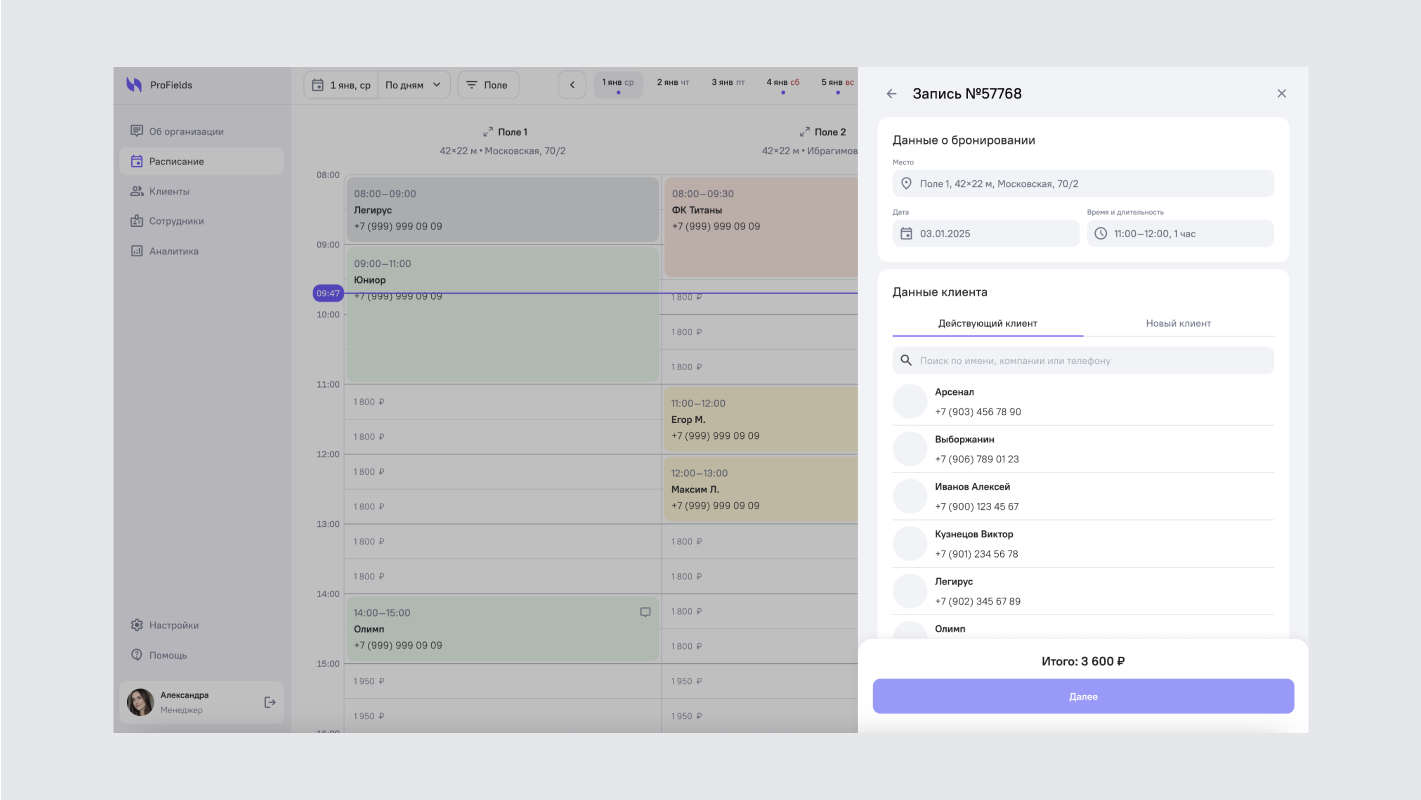Open the comment icon on Олимп booking
Image resolution: width=1421 pixels, height=800 pixels.
(x=645, y=612)
